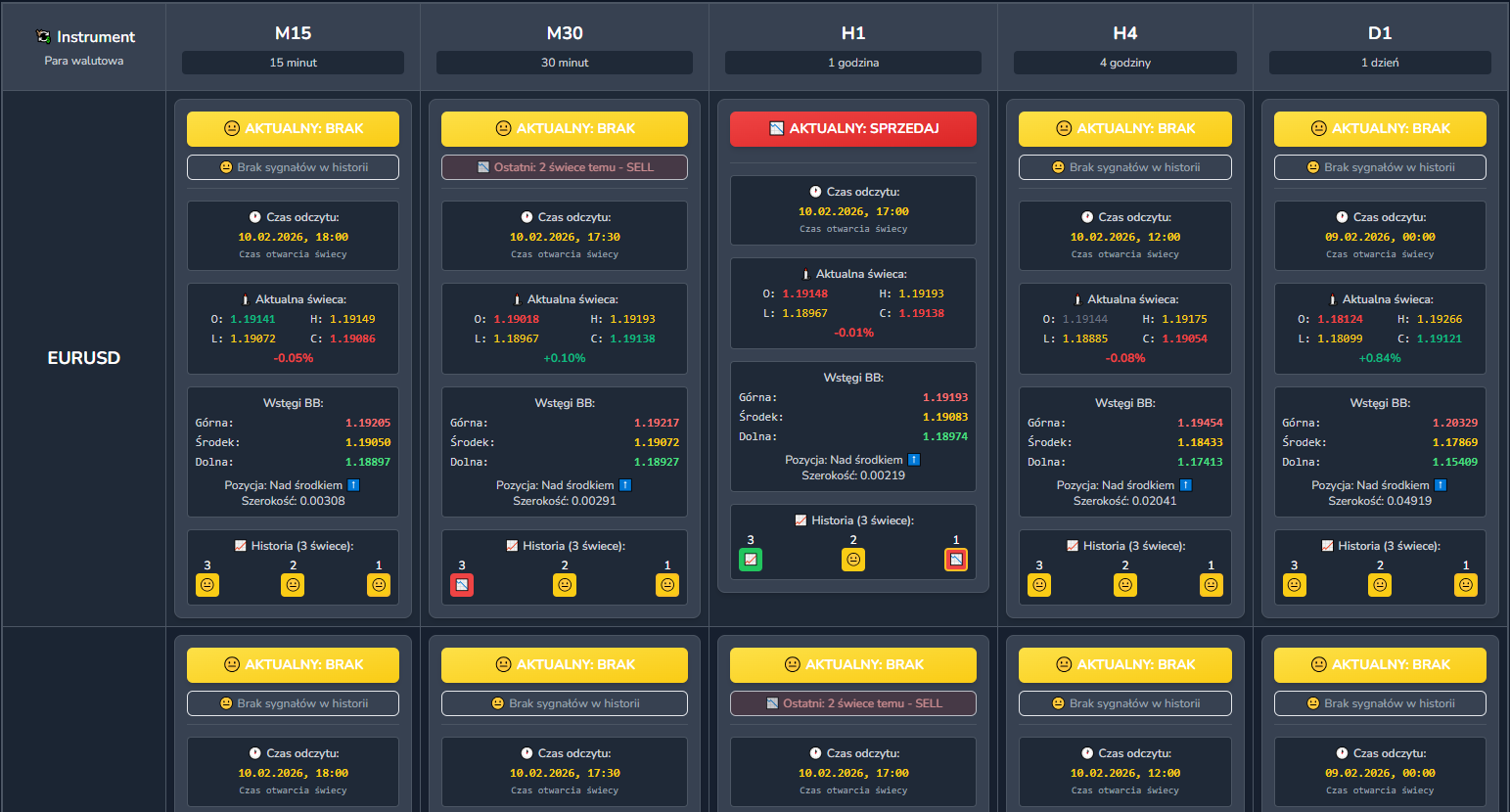Click the EURUSD H4 Wstęgi BB panel title
1510x812 pixels.
[x=1125, y=403]
